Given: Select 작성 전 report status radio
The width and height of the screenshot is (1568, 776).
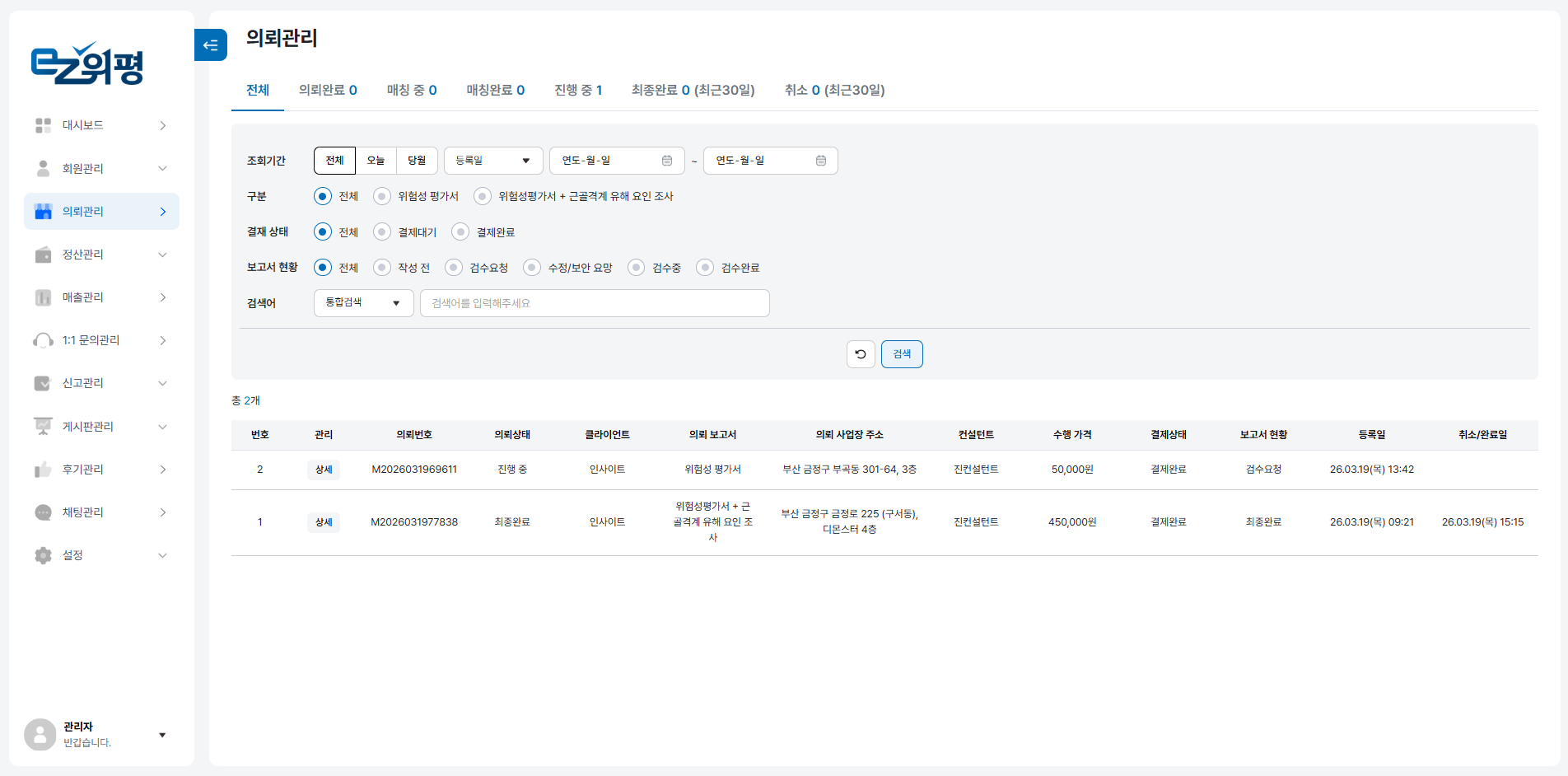Looking at the screenshot, I should [381, 268].
